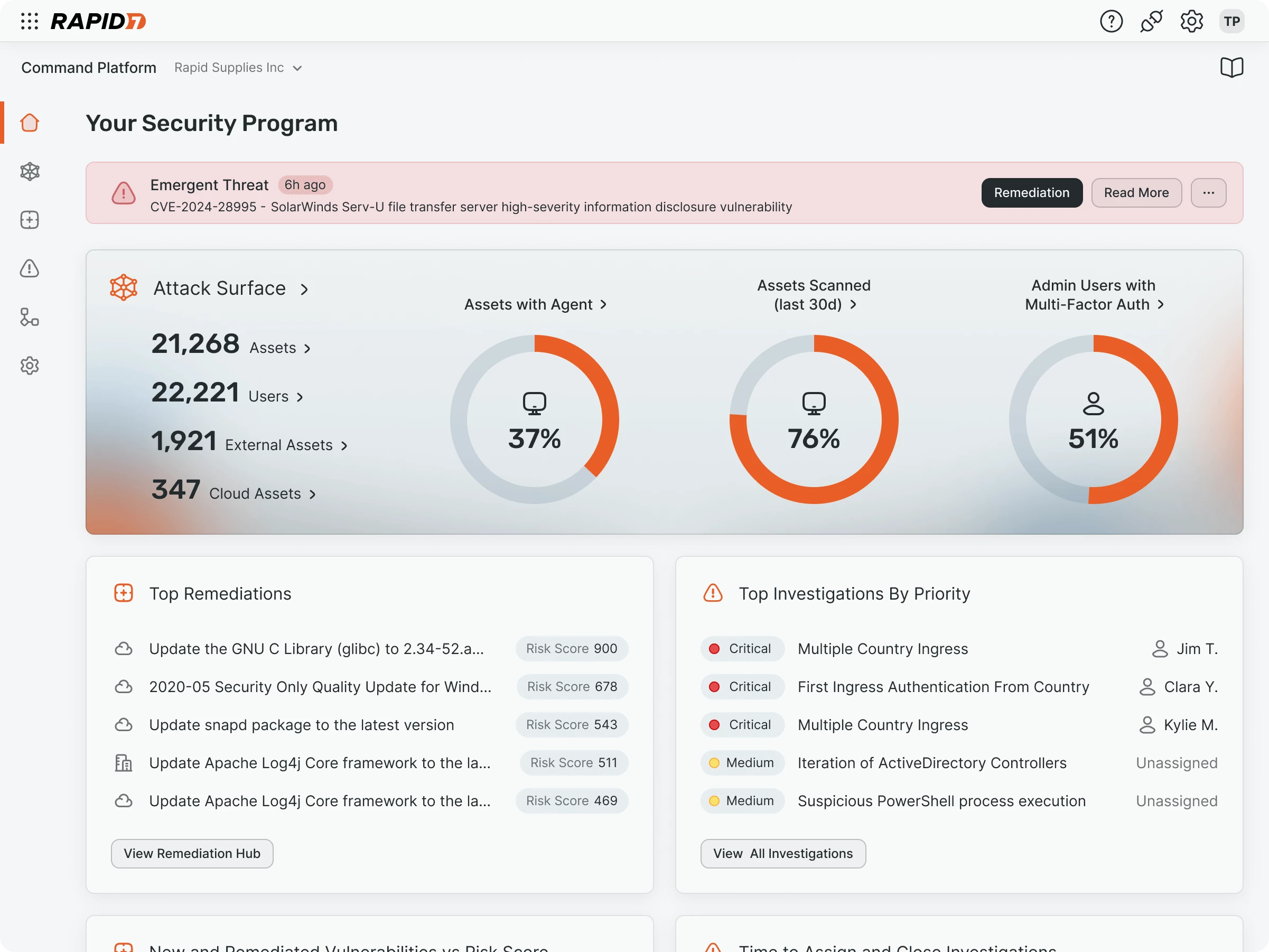Click the orange Attack Surface web icon
The width and height of the screenshot is (1269, 952).
(123, 287)
